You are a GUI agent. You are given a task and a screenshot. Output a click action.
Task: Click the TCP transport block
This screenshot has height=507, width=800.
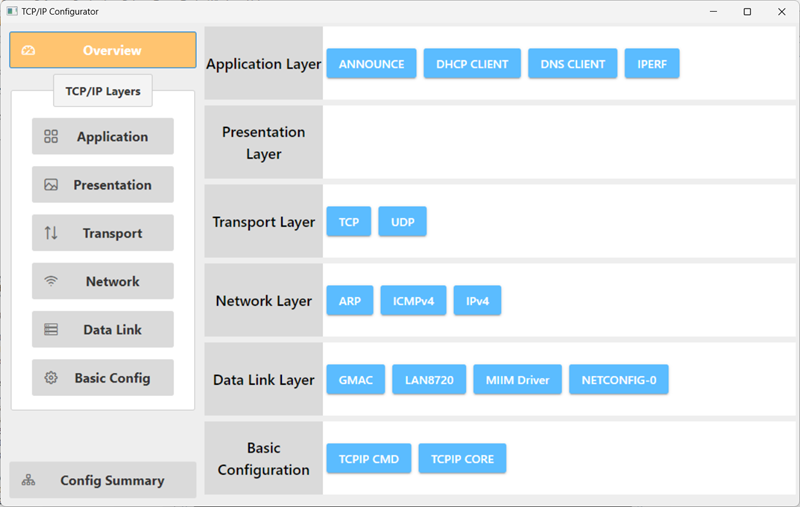click(x=348, y=222)
